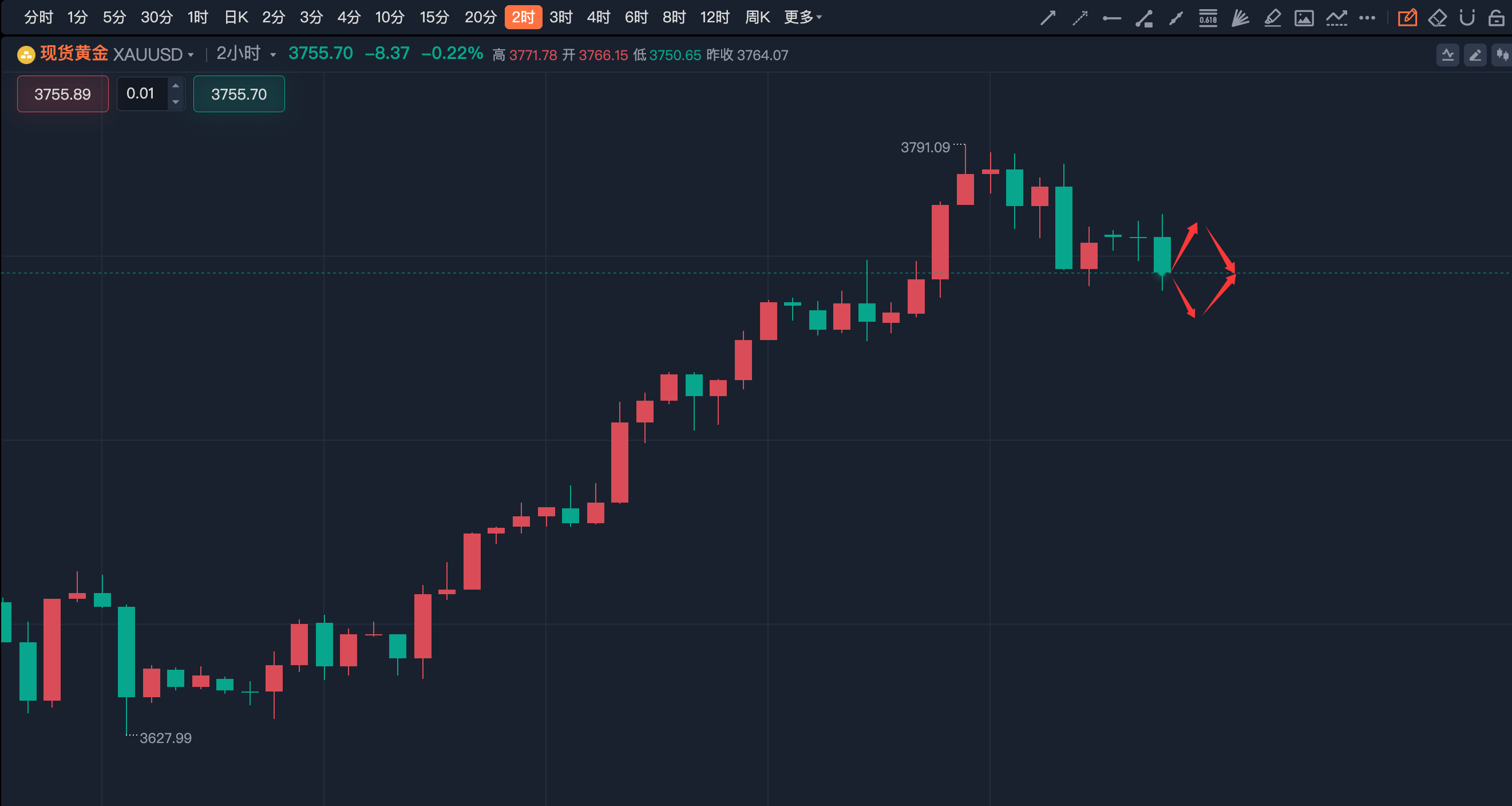This screenshot has width=1512, height=806.
Task: Expand the XAUUSD symbol selector
Action: (x=153, y=54)
